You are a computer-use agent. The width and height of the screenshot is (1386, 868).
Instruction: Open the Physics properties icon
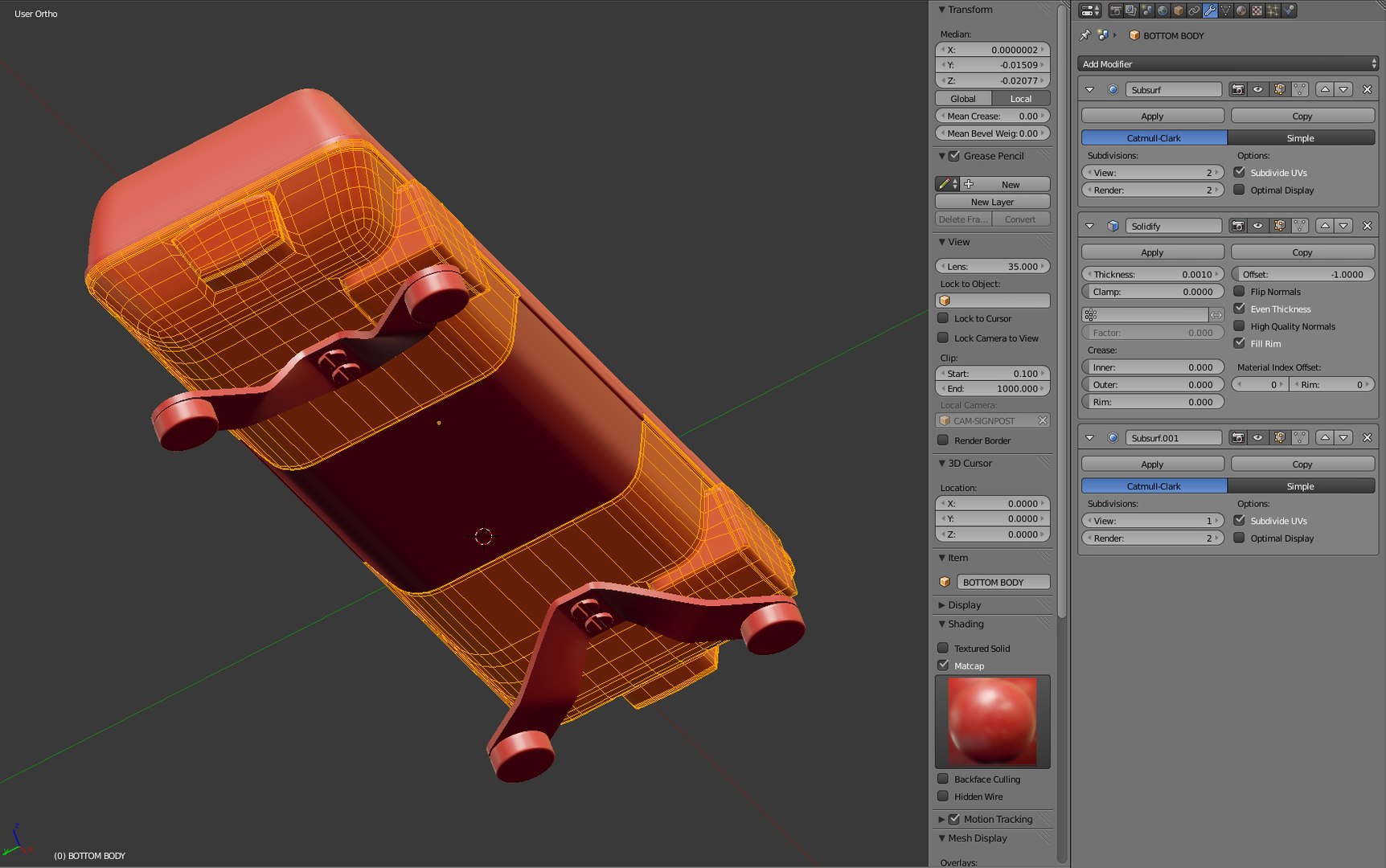(1289, 10)
